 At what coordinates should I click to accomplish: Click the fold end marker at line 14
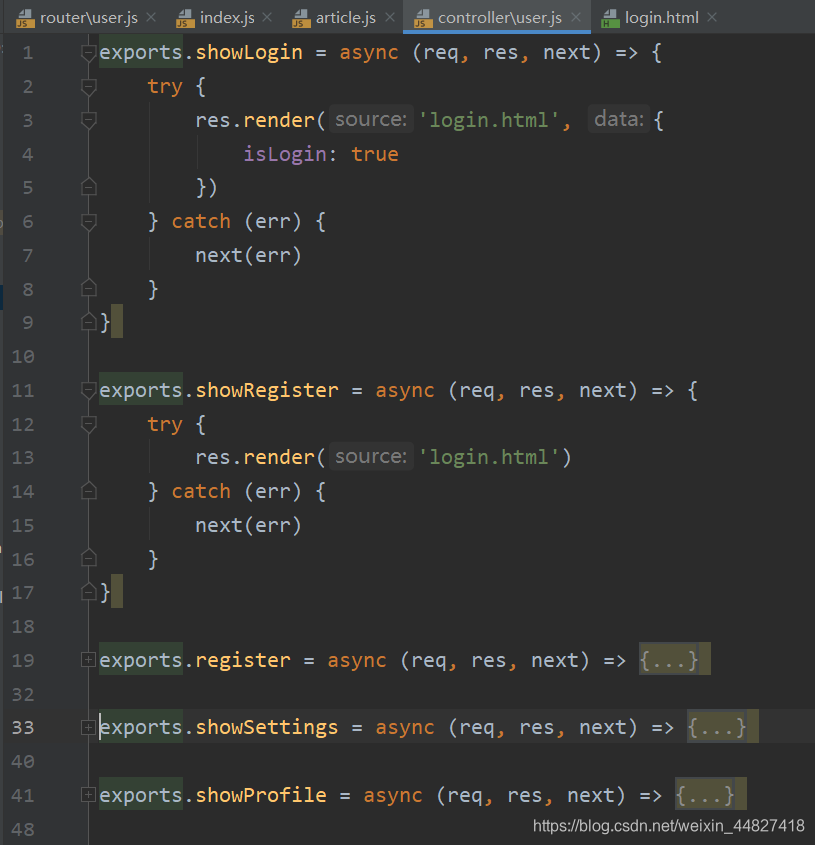pos(88,491)
